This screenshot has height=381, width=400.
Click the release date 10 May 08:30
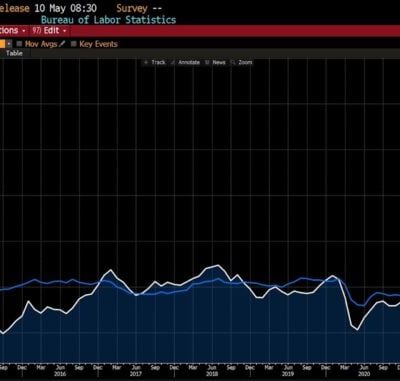[x=66, y=8]
